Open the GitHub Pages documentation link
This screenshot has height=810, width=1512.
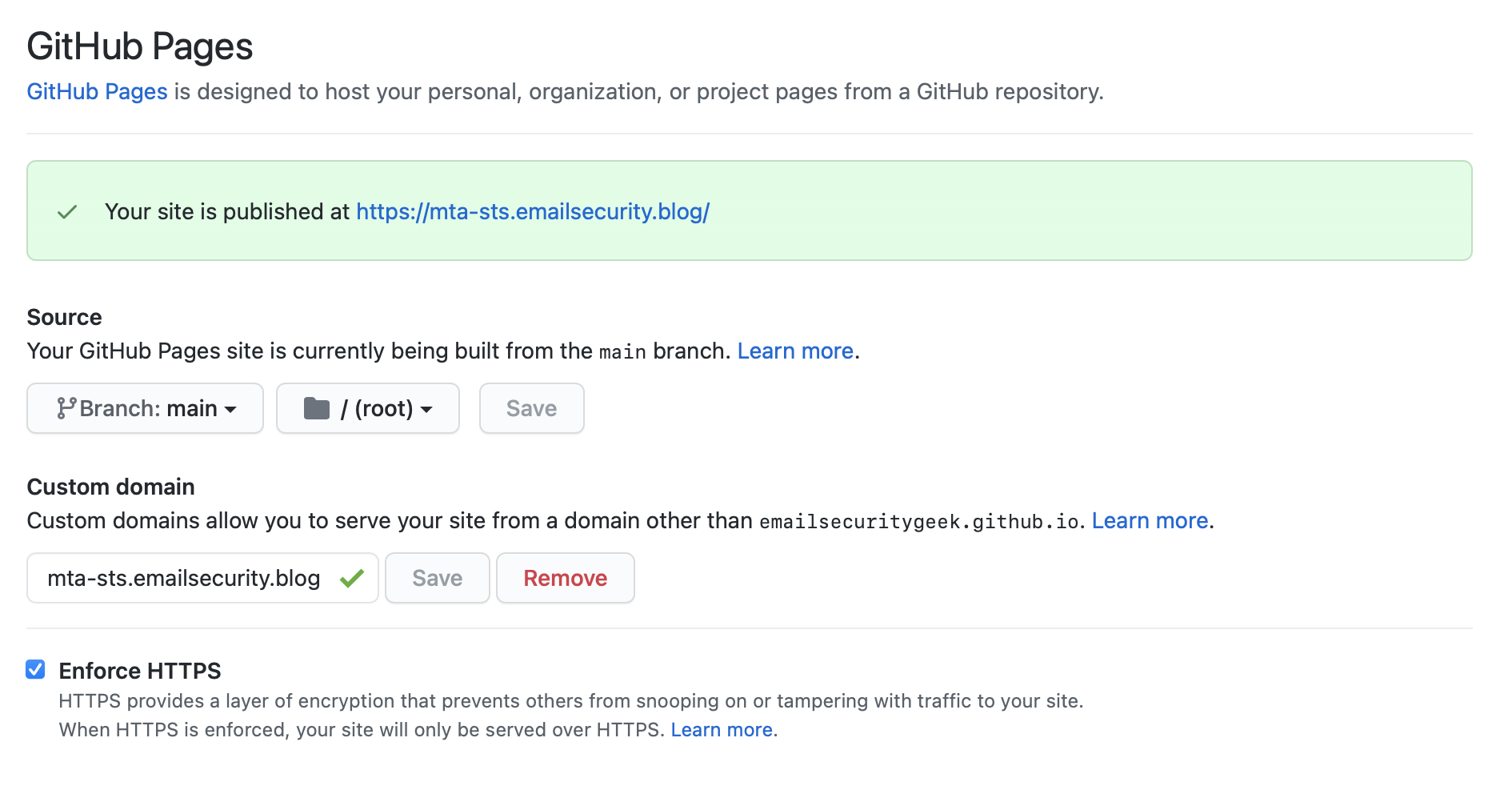pos(97,92)
